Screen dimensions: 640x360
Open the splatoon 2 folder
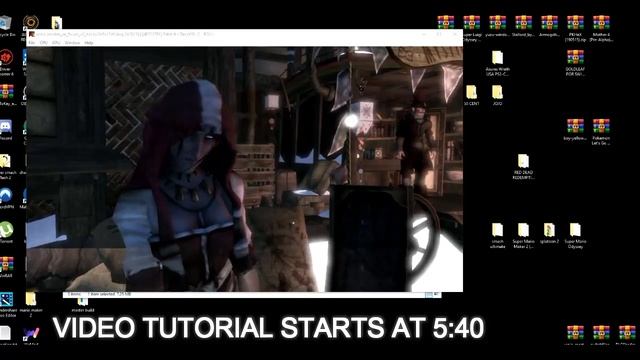(x=549, y=233)
